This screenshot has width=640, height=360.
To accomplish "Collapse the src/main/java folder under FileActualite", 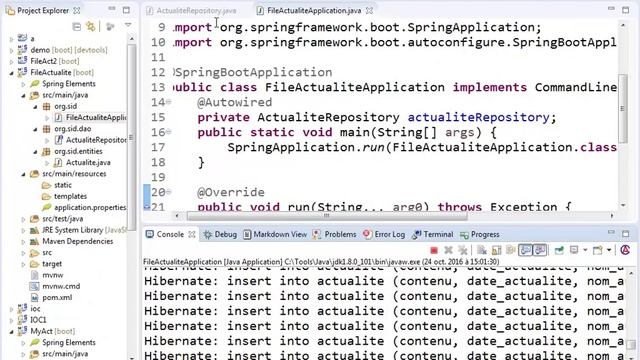I will (x=23, y=96).
